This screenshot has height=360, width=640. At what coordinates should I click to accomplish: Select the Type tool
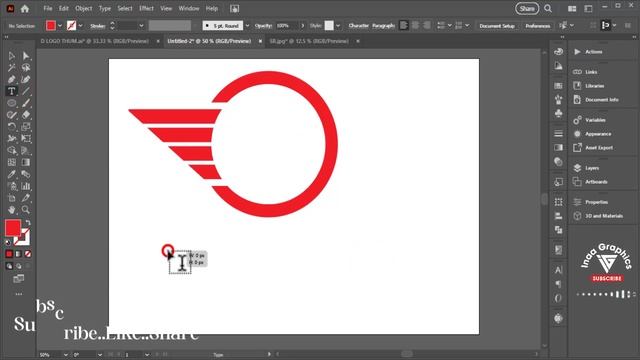click(11, 91)
